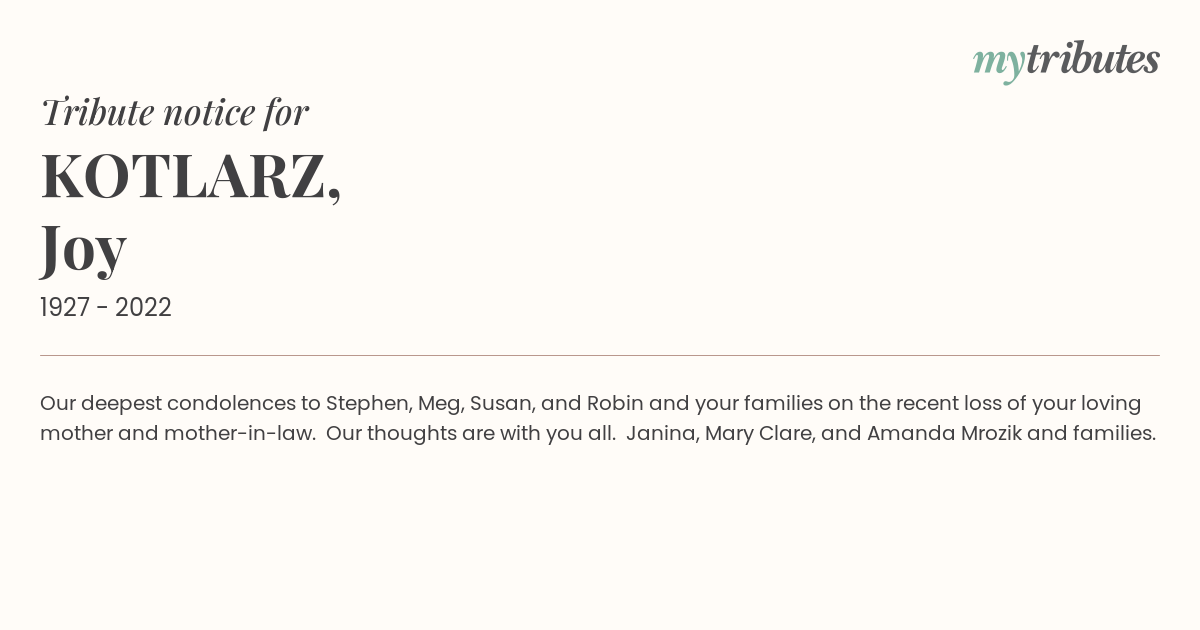Screen dimensions: 1200x630
Task: Click the surname KOTLARZ heading
Action: pos(191,177)
